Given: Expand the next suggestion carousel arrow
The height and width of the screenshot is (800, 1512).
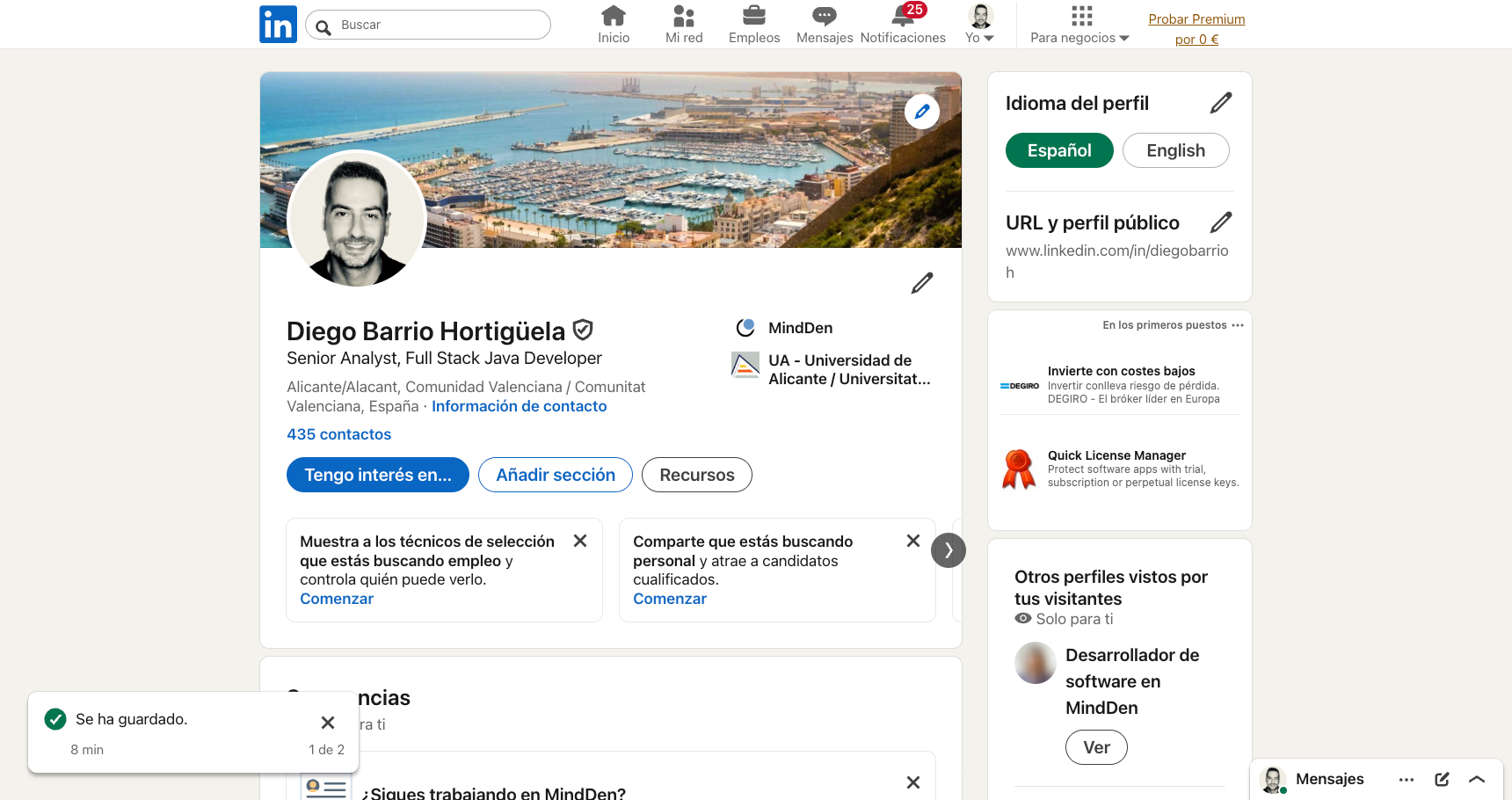Looking at the screenshot, I should [x=949, y=550].
